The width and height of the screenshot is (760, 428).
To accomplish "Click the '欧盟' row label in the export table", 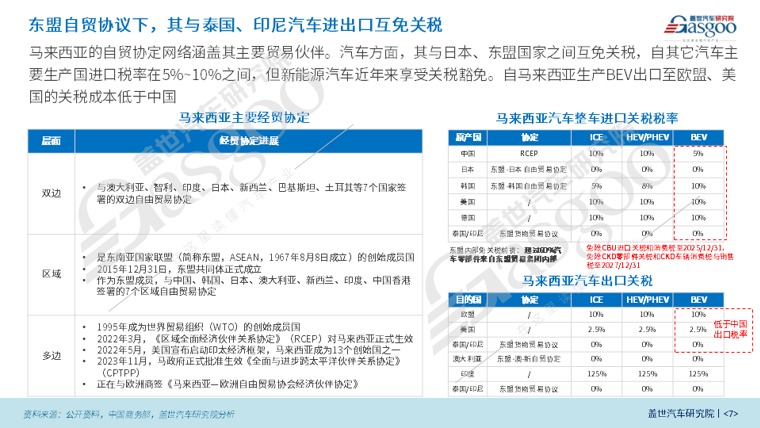I will click(x=468, y=315).
